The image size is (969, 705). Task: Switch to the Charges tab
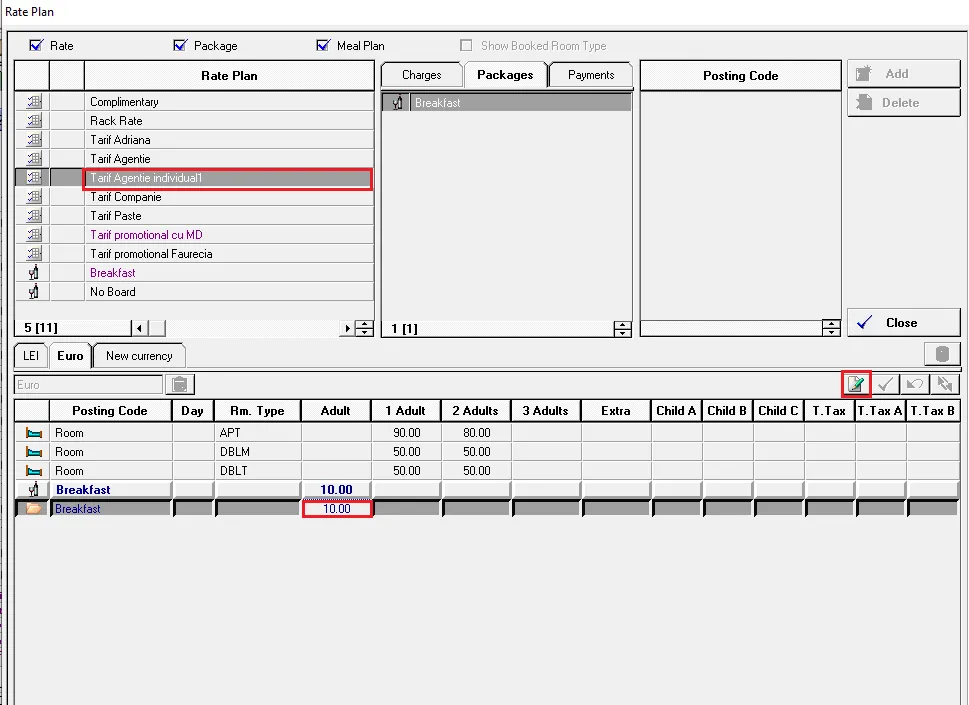(x=421, y=75)
